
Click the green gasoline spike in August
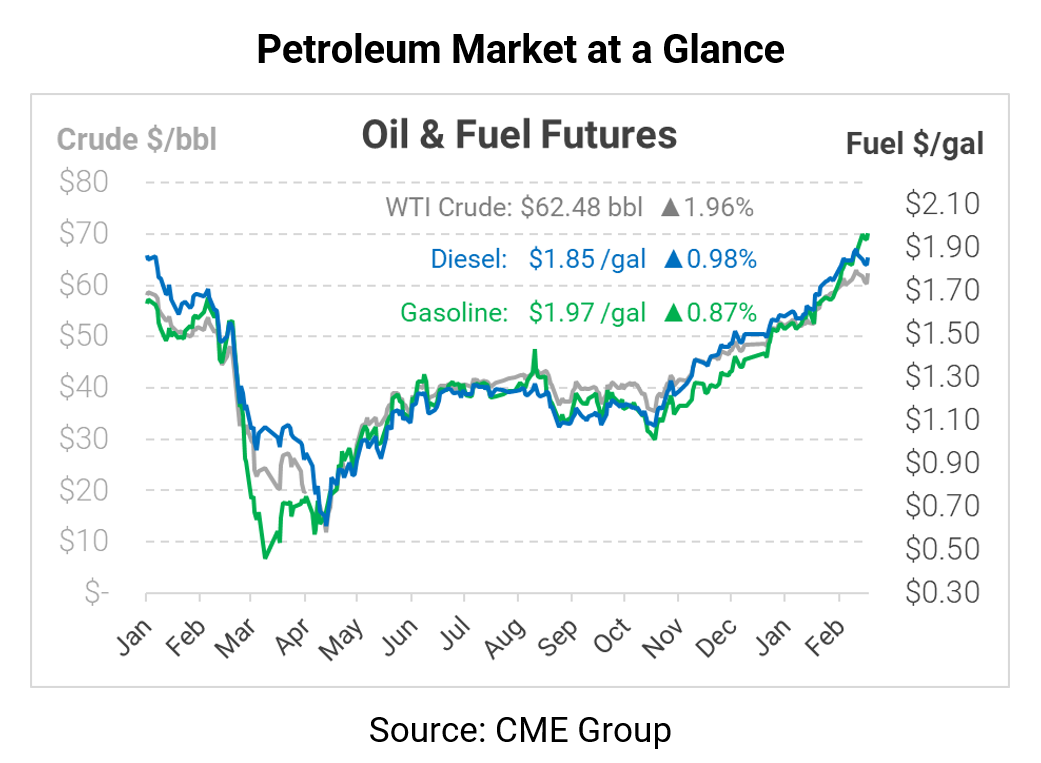pos(536,352)
